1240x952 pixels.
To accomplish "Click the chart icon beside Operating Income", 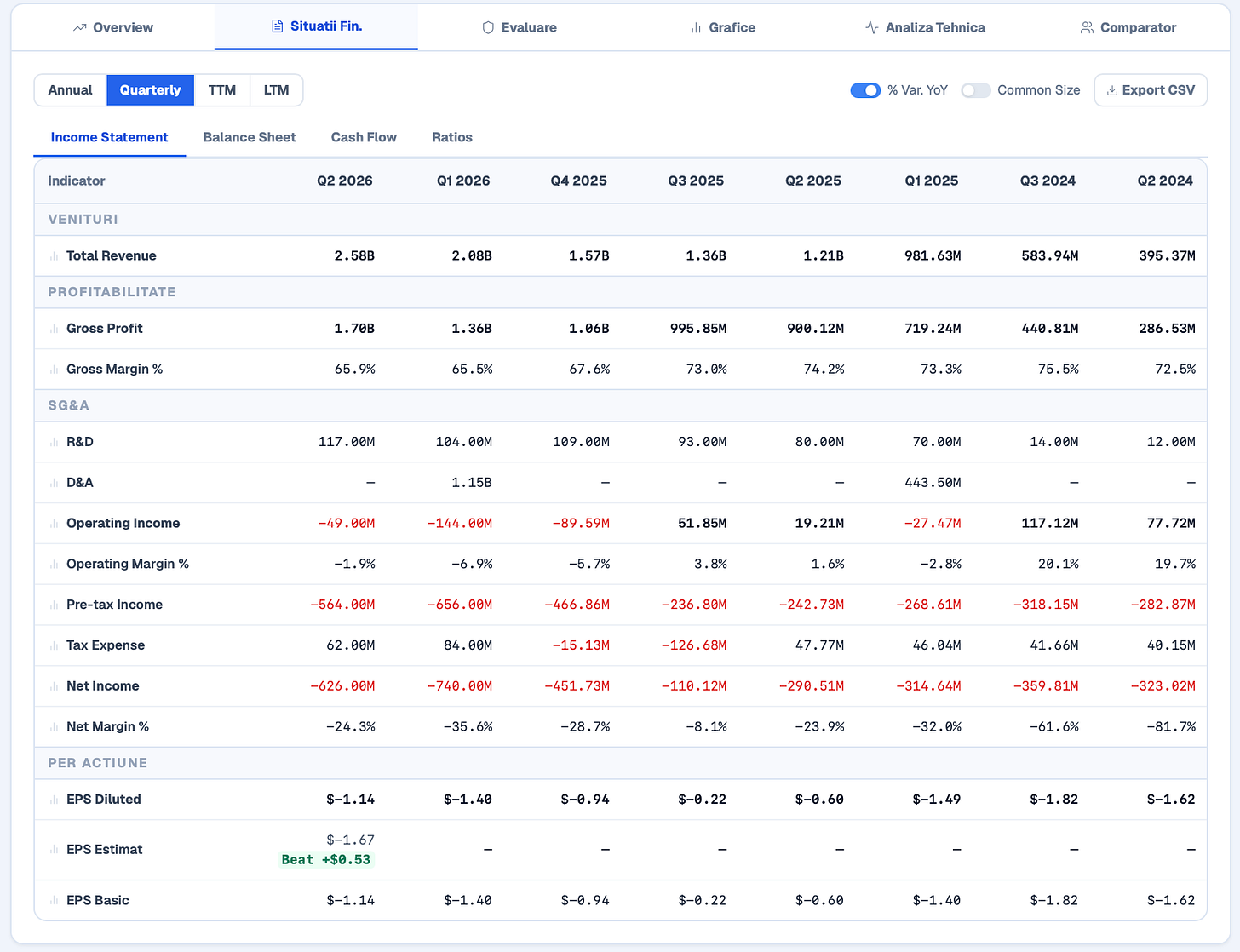I will point(55,524).
